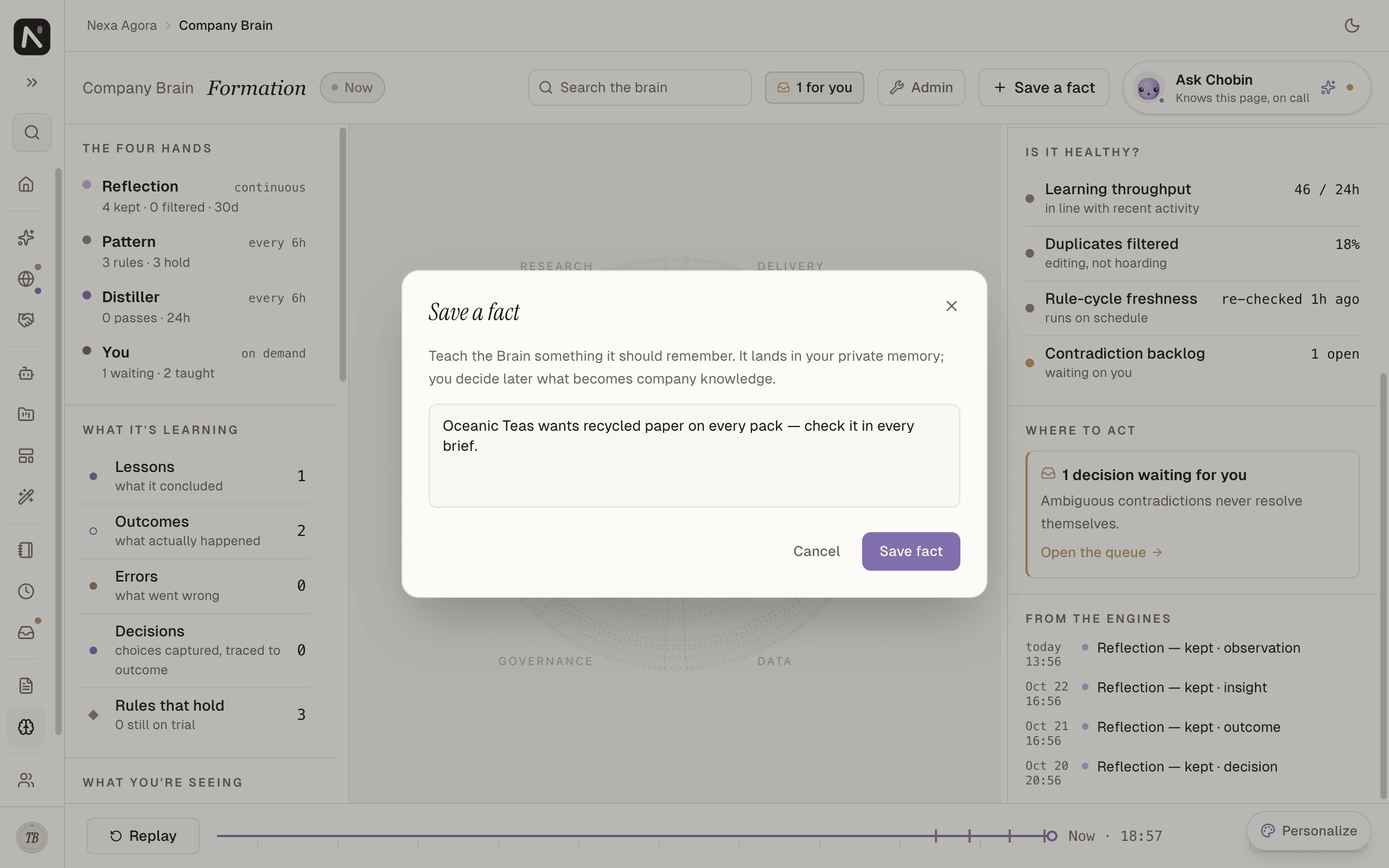Click the Replay button

[143, 837]
